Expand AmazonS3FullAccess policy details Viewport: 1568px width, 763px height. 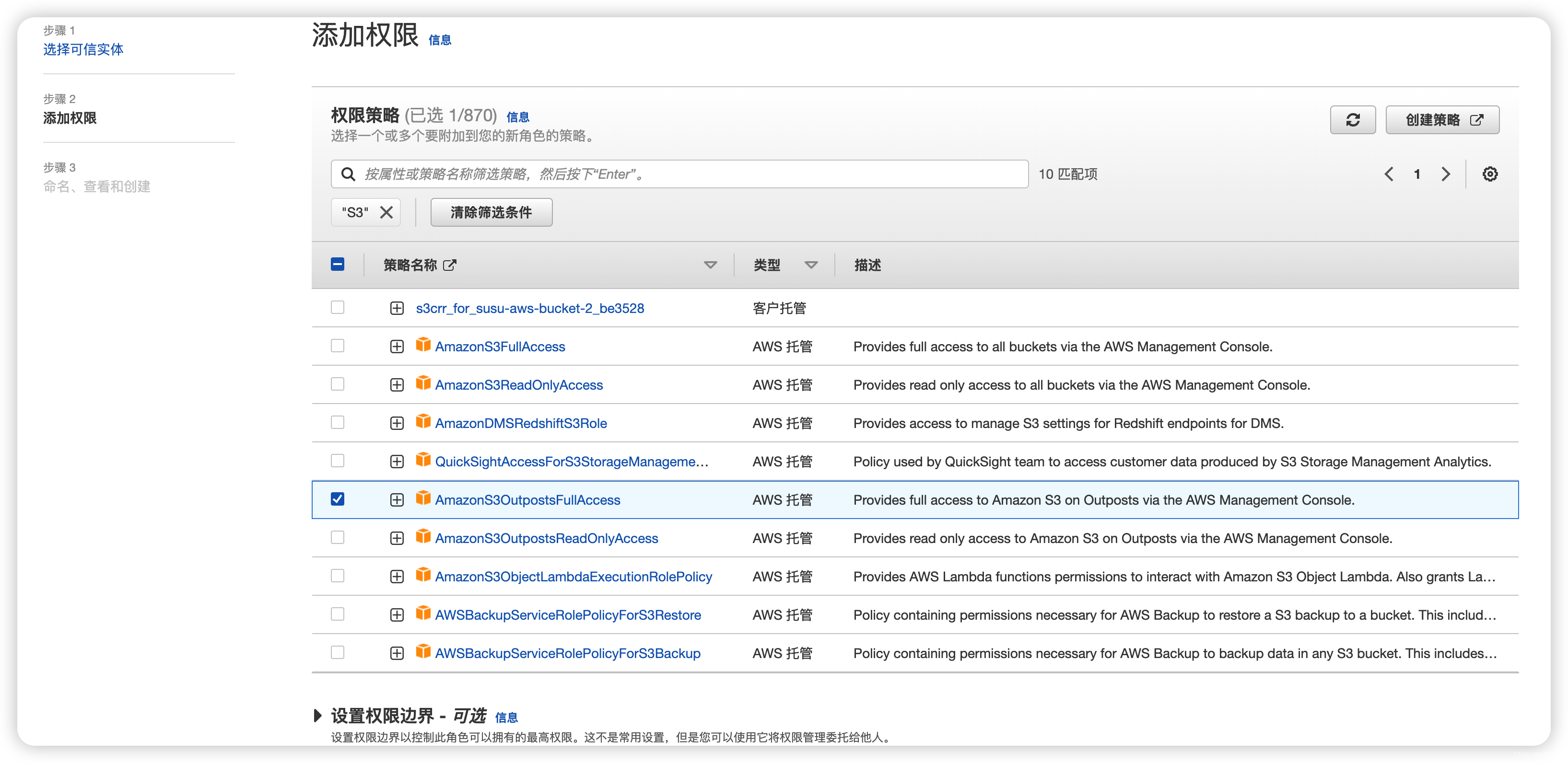[397, 347]
